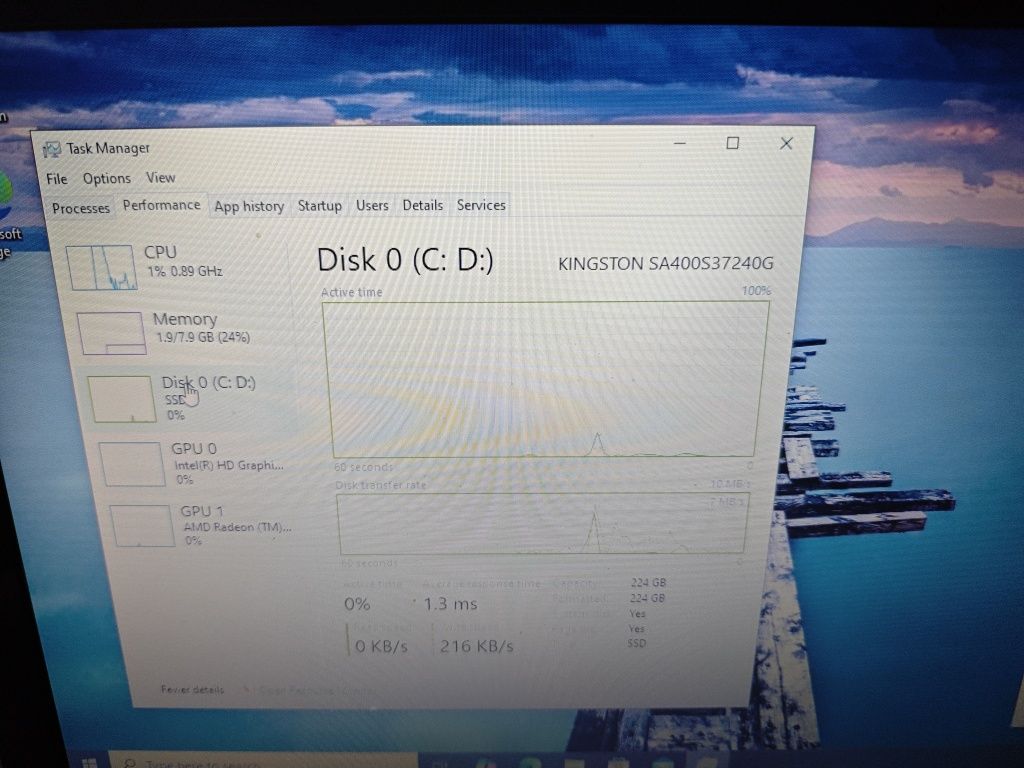This screenshot has height=768, width=1024.
Task: Open the File menu
Action: click(57, 179)
